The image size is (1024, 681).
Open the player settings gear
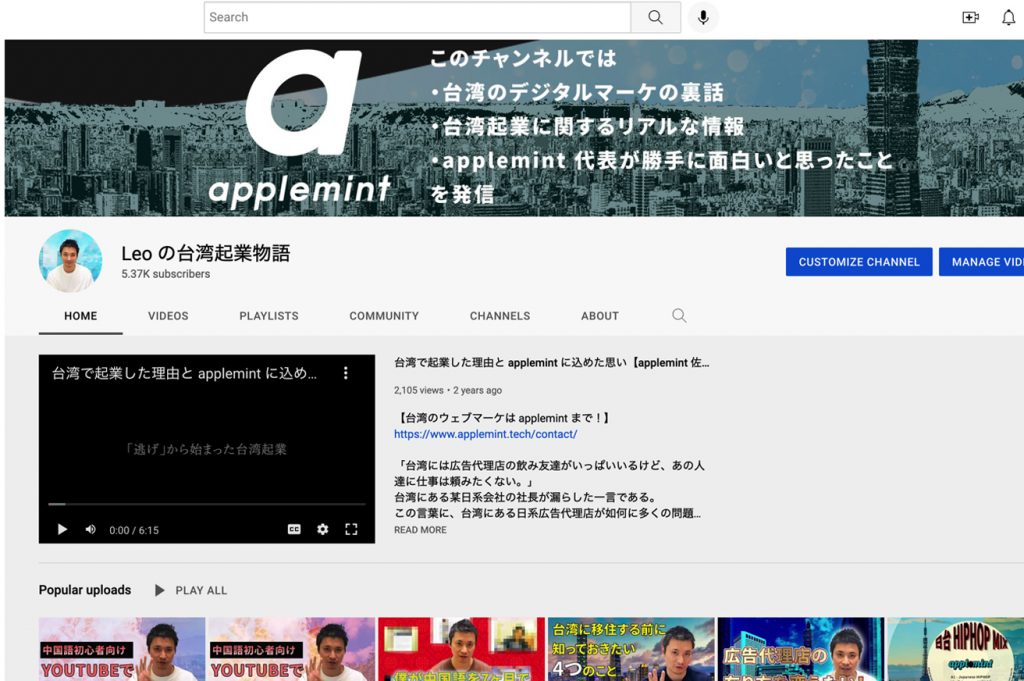[x=323, y=530]
